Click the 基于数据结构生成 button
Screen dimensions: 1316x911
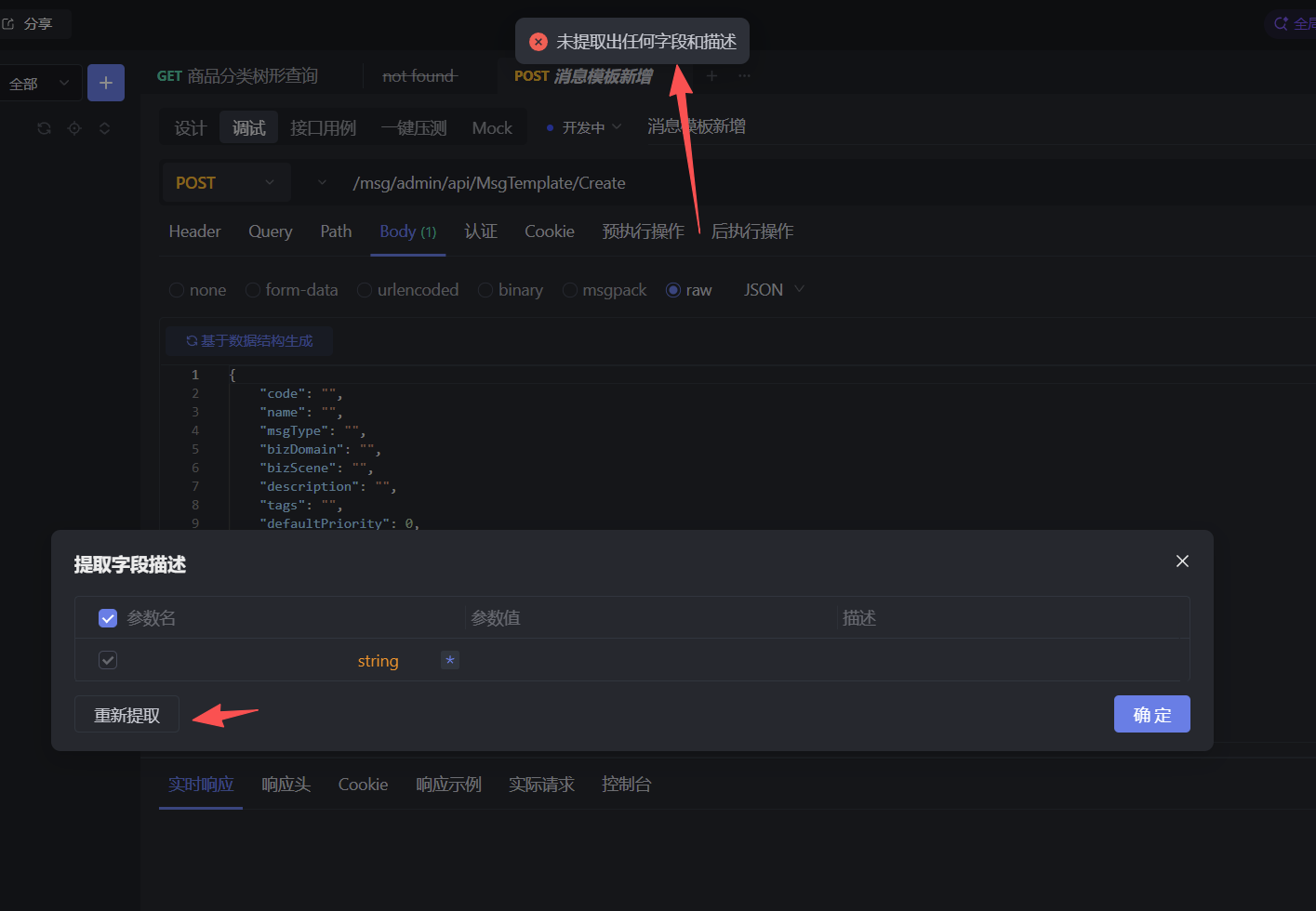point(249,341)
